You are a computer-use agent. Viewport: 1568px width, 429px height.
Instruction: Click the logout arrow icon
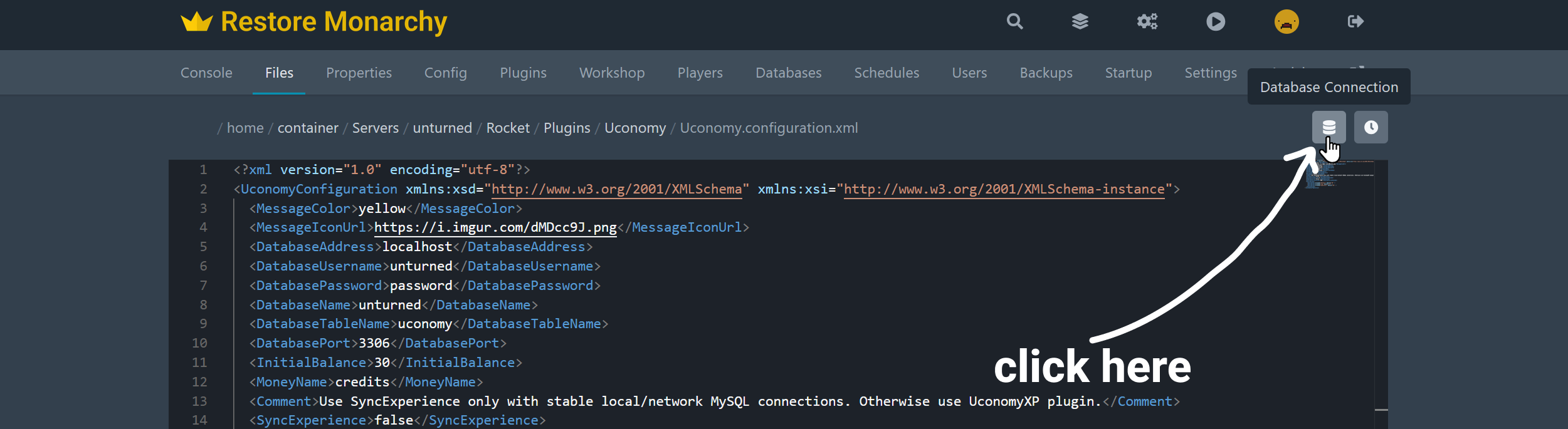[1355, 22]
